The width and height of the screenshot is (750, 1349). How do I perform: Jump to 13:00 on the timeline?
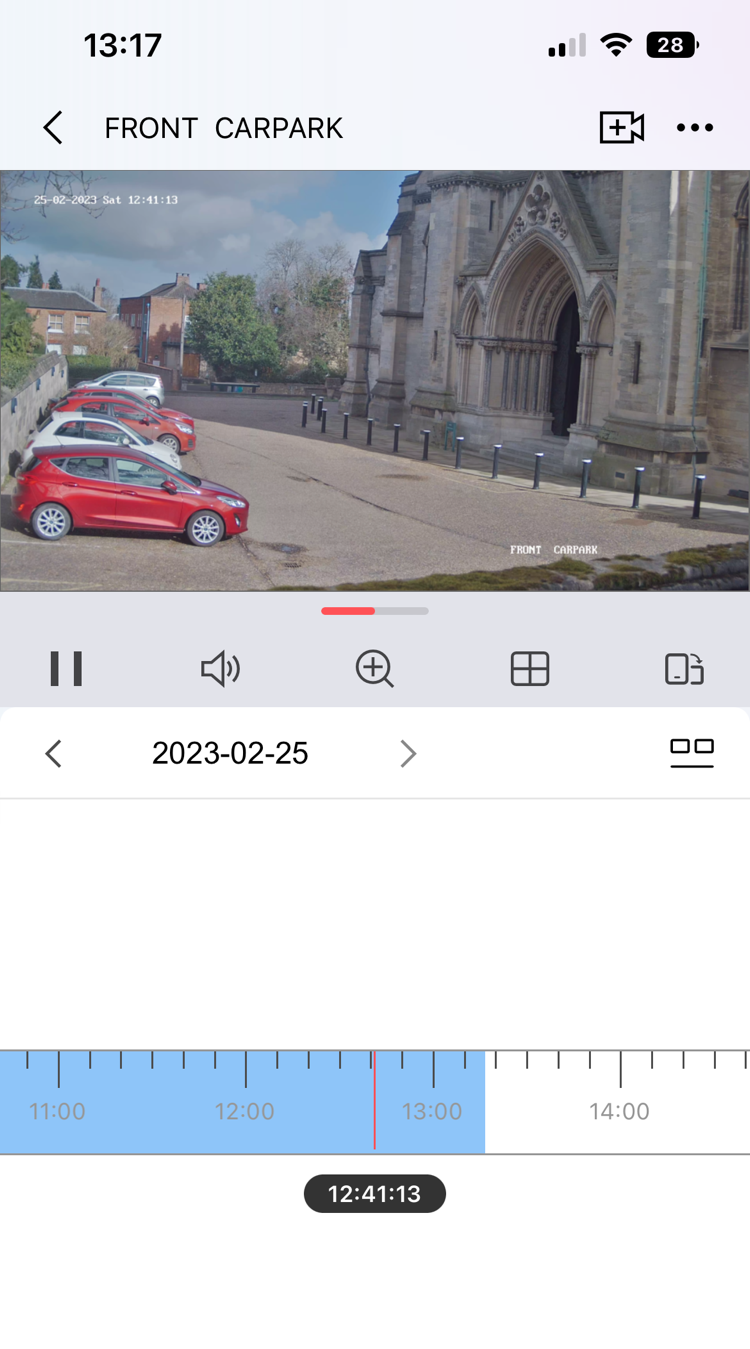click(x=432, y=1111)
